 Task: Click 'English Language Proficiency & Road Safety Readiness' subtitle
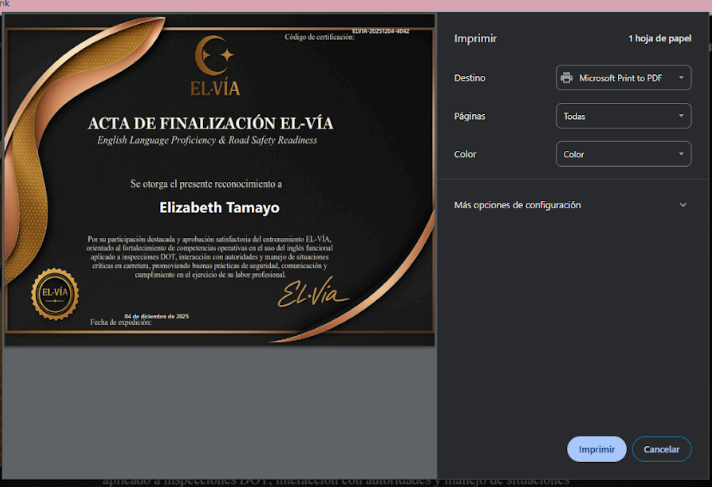click(x=207, y=140)
